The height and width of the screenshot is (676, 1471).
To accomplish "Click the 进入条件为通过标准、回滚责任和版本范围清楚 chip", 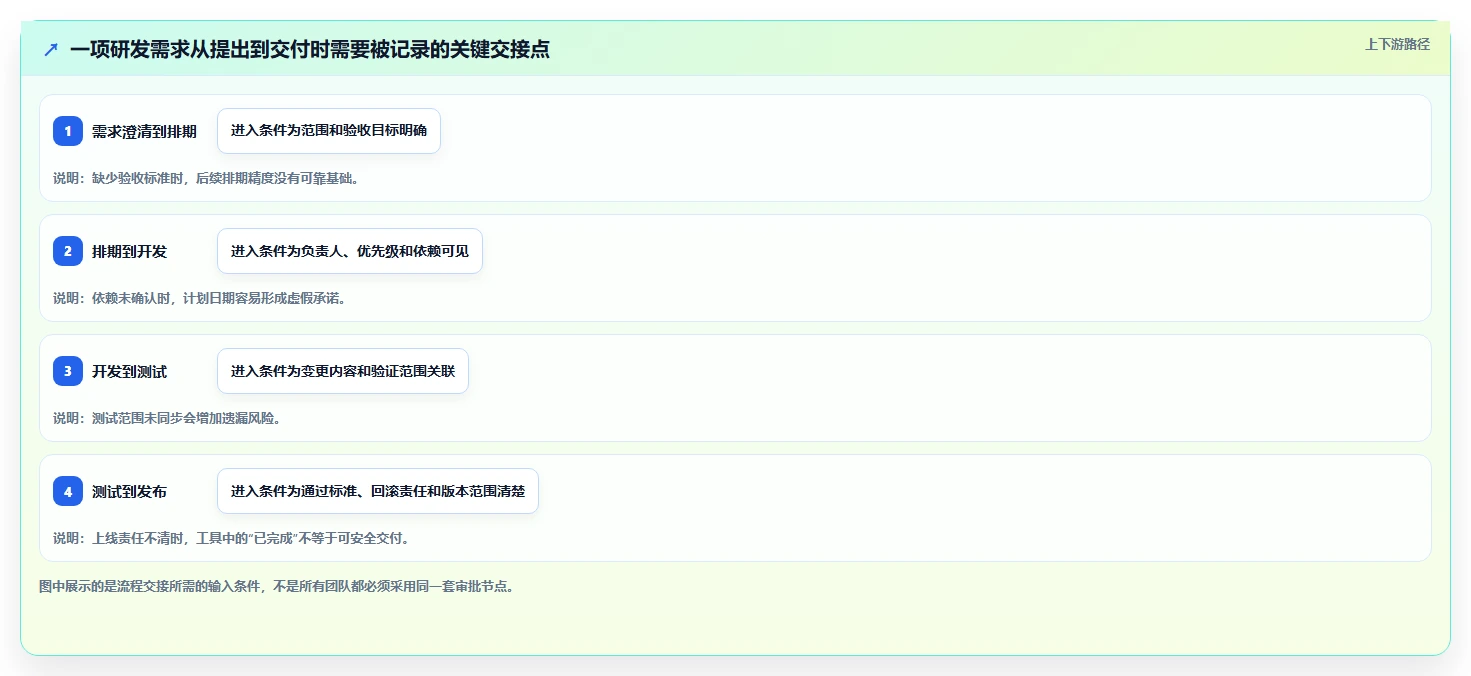I will pos(378,491).
